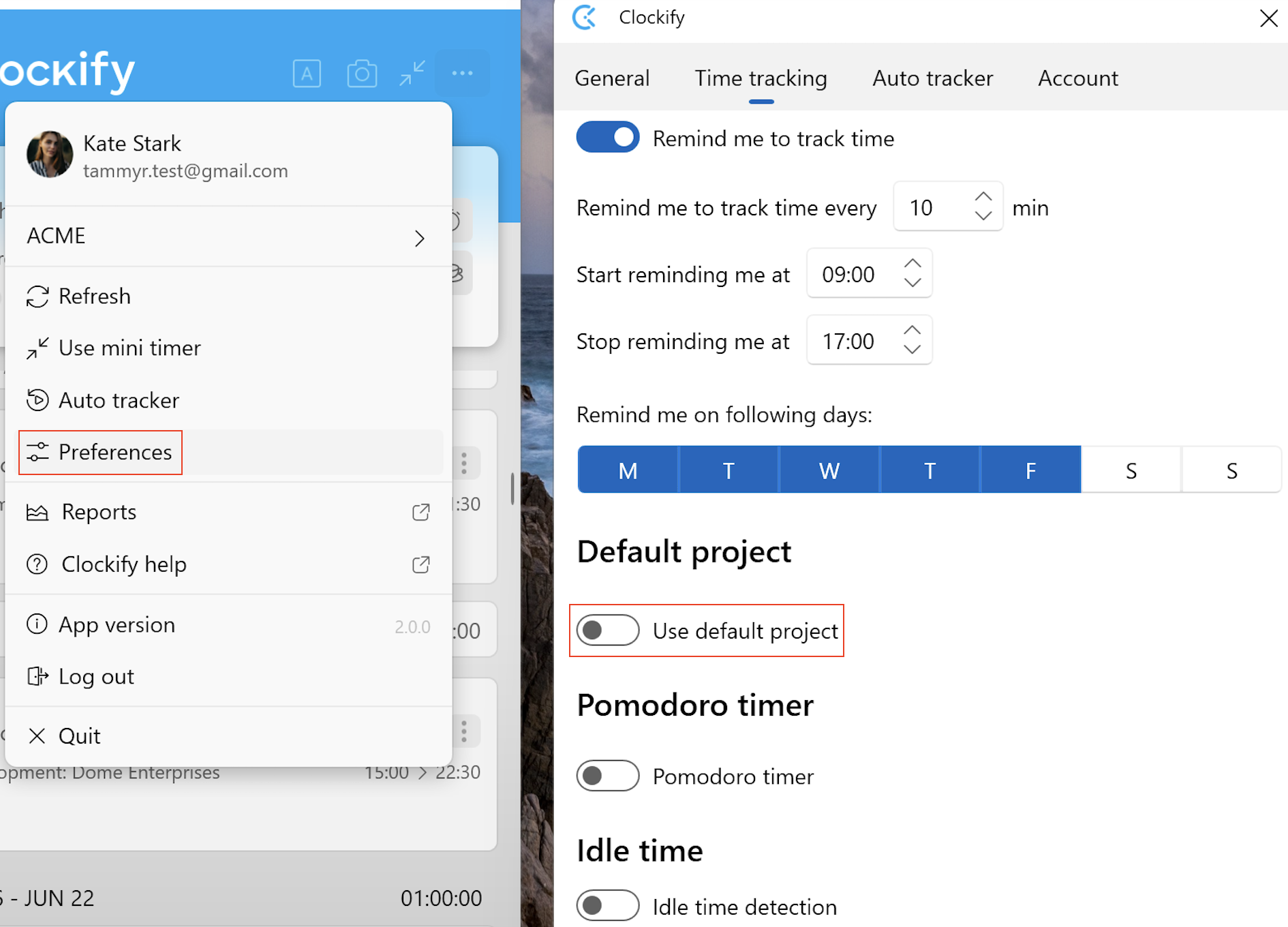This screenshot has height=927, width=1288.
Task: Switch to the Account tab
Action: (1077, 78)
